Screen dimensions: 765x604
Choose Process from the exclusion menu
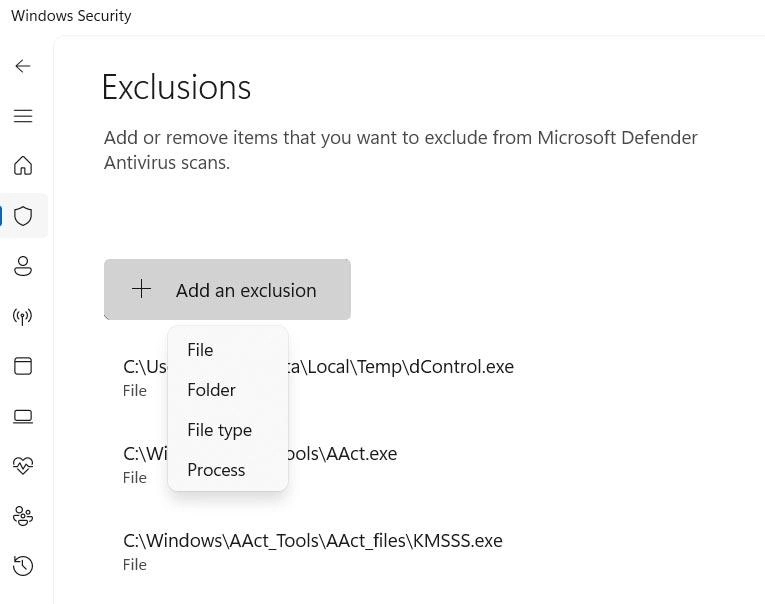click(227, 470)
